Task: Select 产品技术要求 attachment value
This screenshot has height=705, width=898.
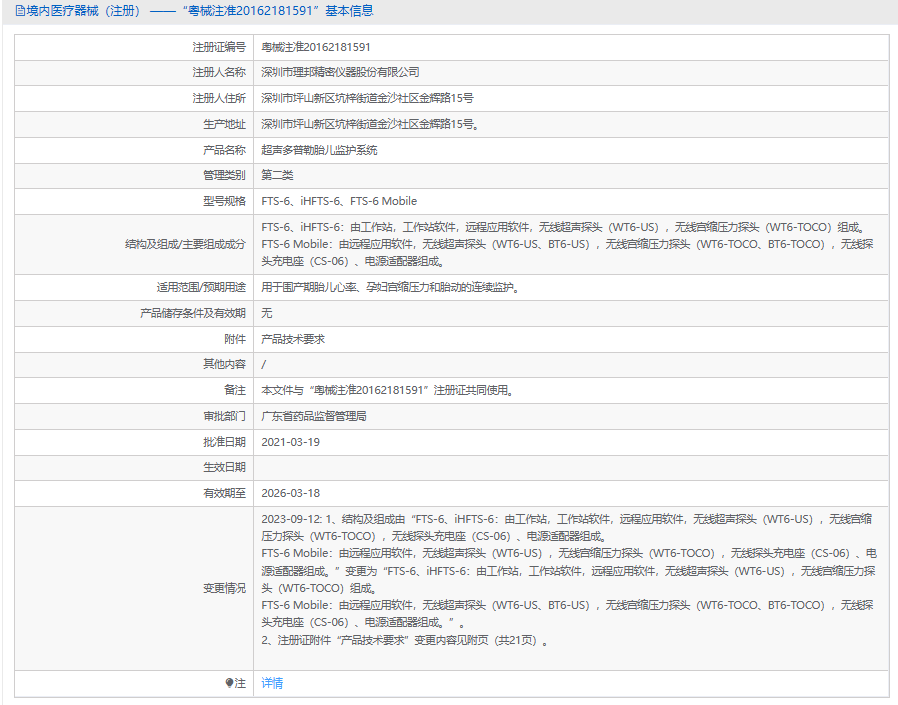Action: 293,339
